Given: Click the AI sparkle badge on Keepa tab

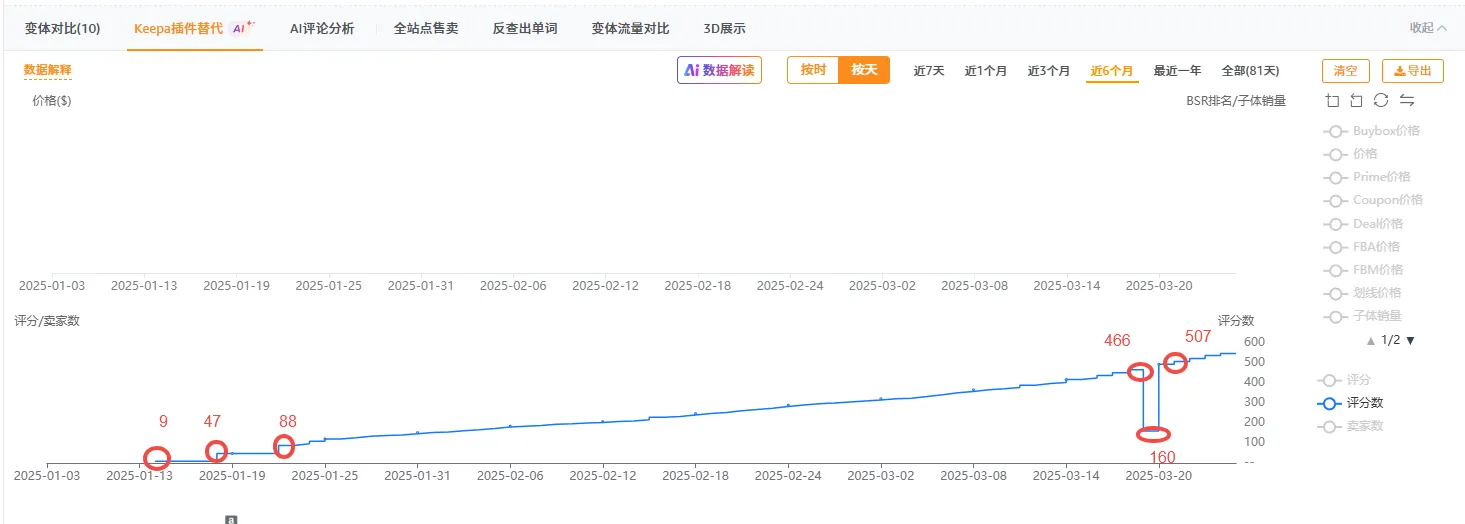Looking at the screenshot, I should [243, 27].
